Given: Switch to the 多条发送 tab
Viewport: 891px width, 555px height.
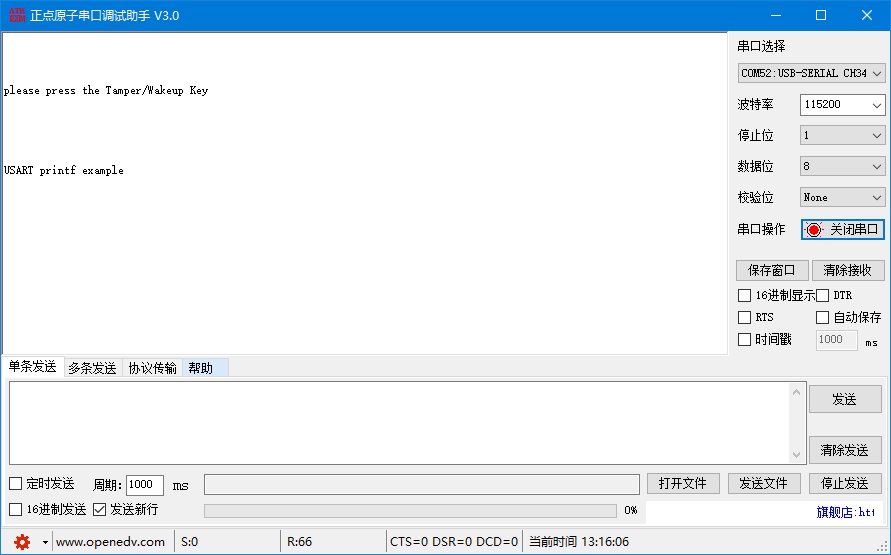Looking at the screenshot, I should click(x=92, y=368).
